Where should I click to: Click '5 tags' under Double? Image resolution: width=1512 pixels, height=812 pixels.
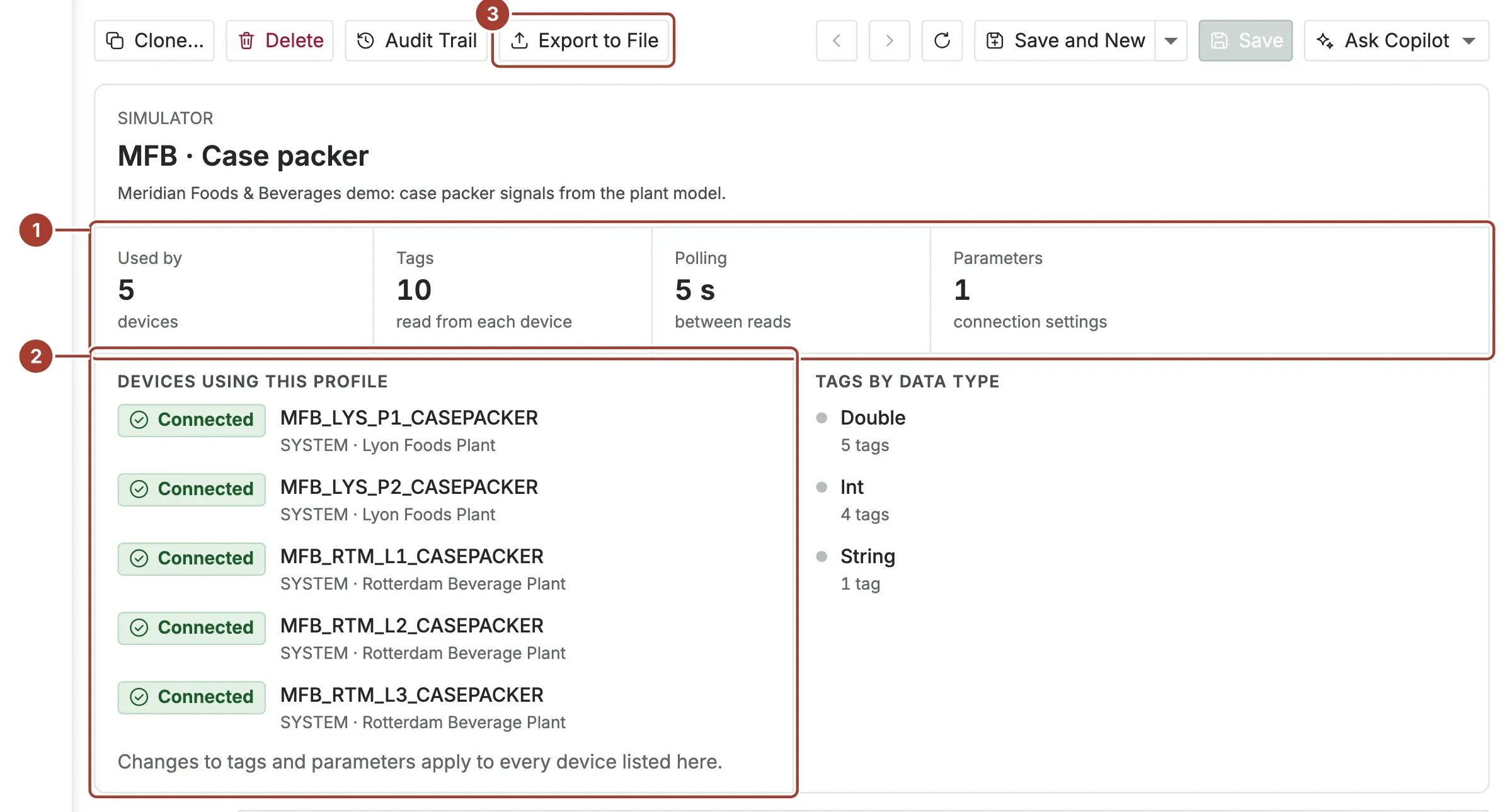(x=865, y=445)
